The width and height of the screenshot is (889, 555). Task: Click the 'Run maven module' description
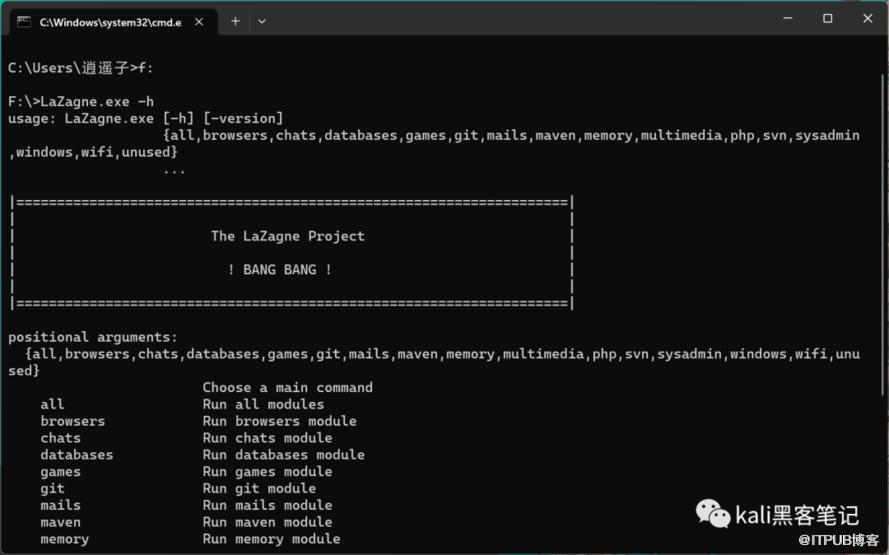(x=267, y=522)
